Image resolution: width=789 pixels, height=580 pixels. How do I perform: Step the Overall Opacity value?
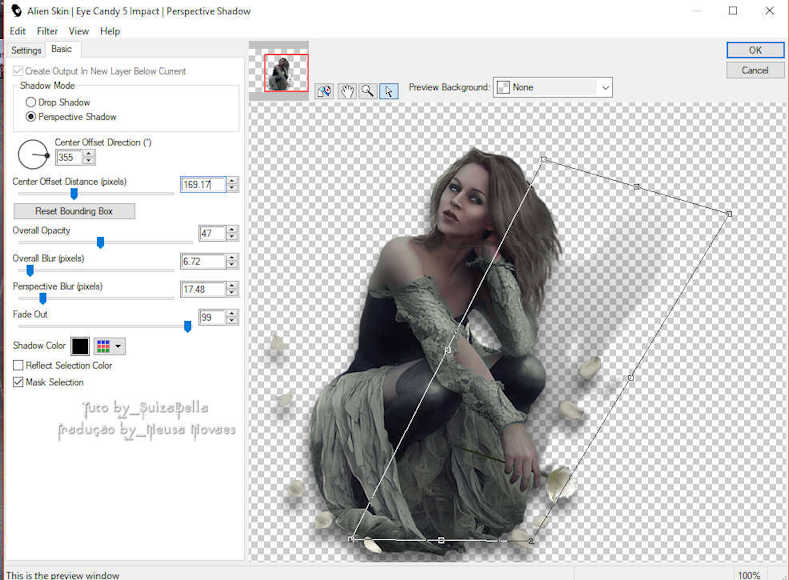[232, 233]
